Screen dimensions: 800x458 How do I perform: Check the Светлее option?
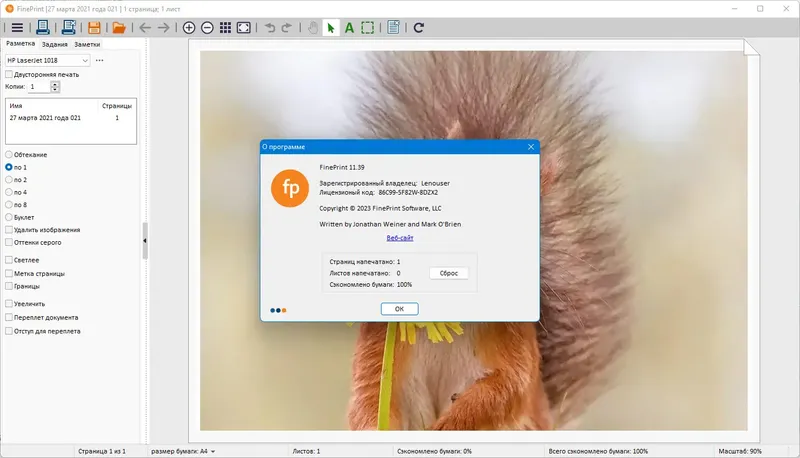(x=9, y=260)
